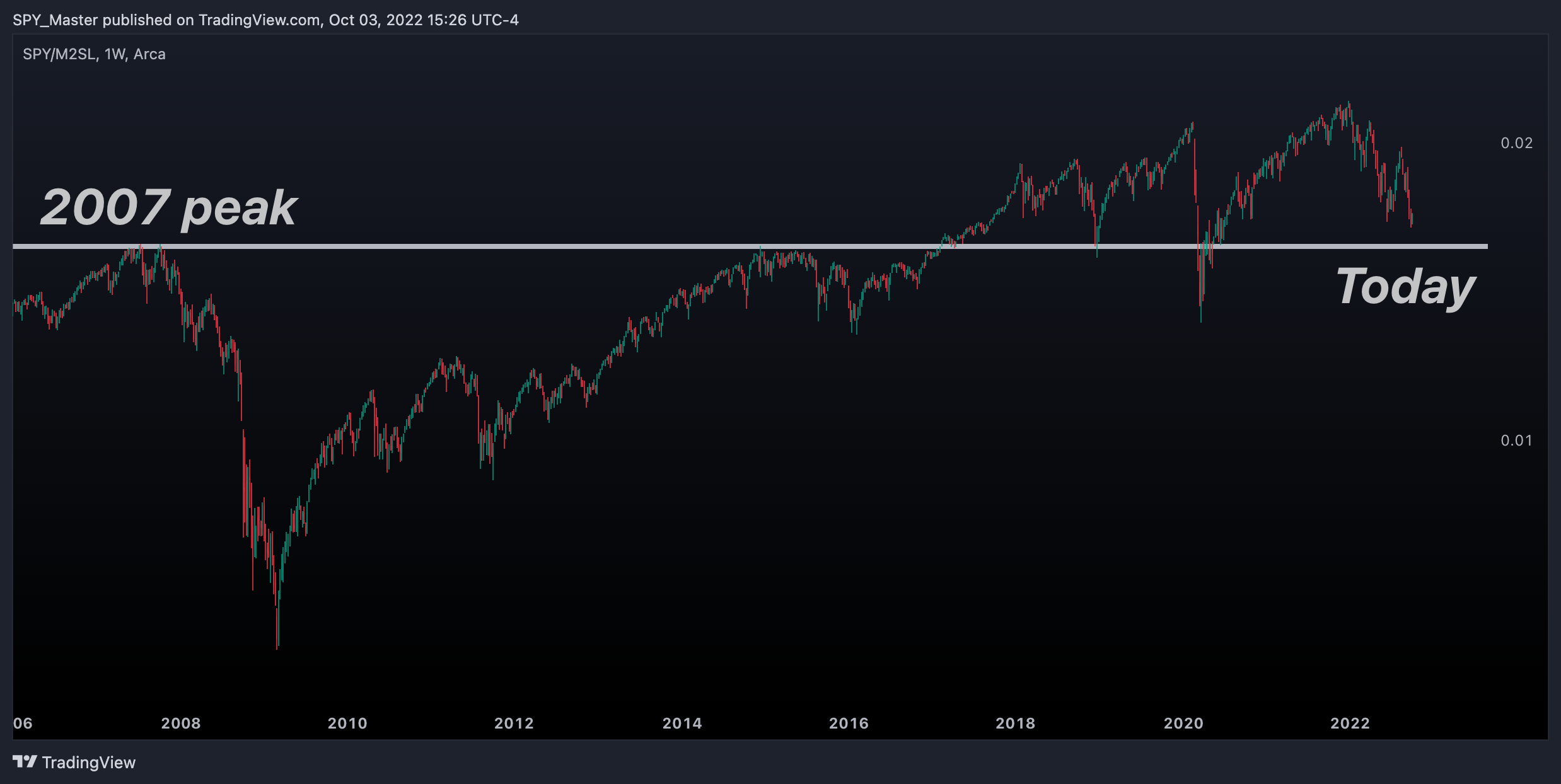Click the 0.02 price axis label
Screen dimensions: 1561x784
tap(1516, 143)
